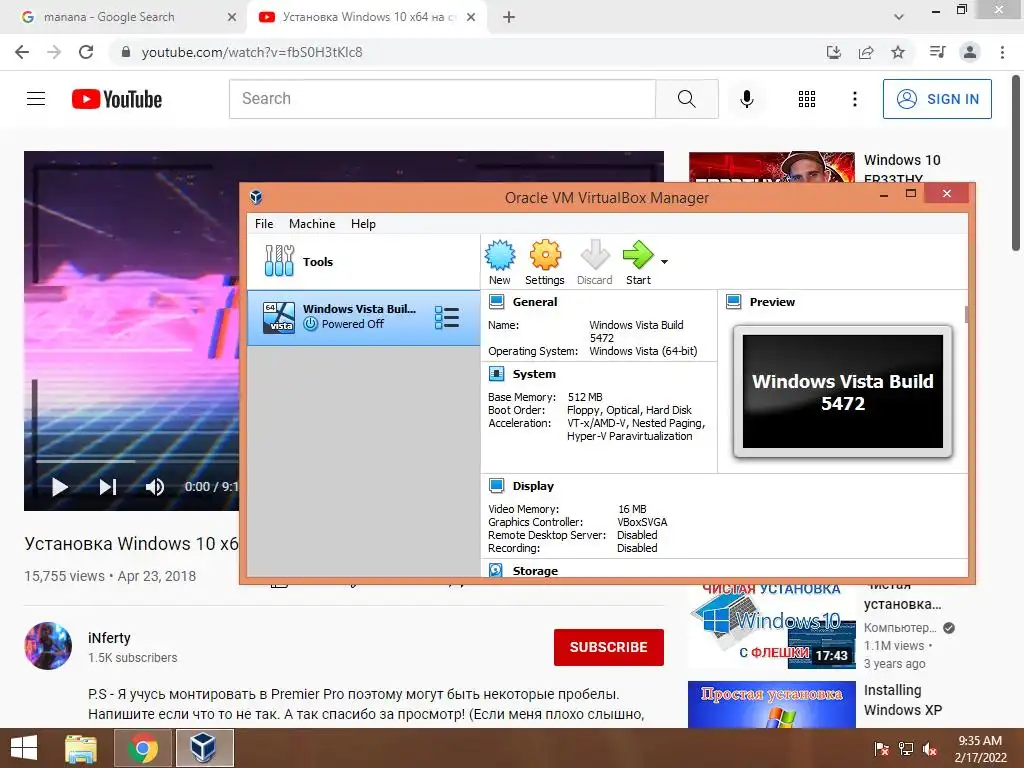This screenshot has height=768, width=1024.
Task: Open the media controls icon in Chrome
Action: (938, 52)
